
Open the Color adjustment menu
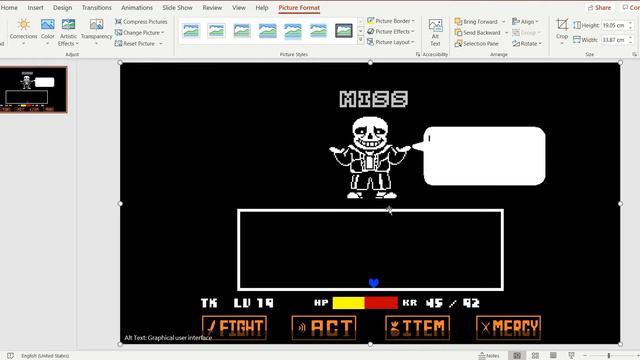47,32
